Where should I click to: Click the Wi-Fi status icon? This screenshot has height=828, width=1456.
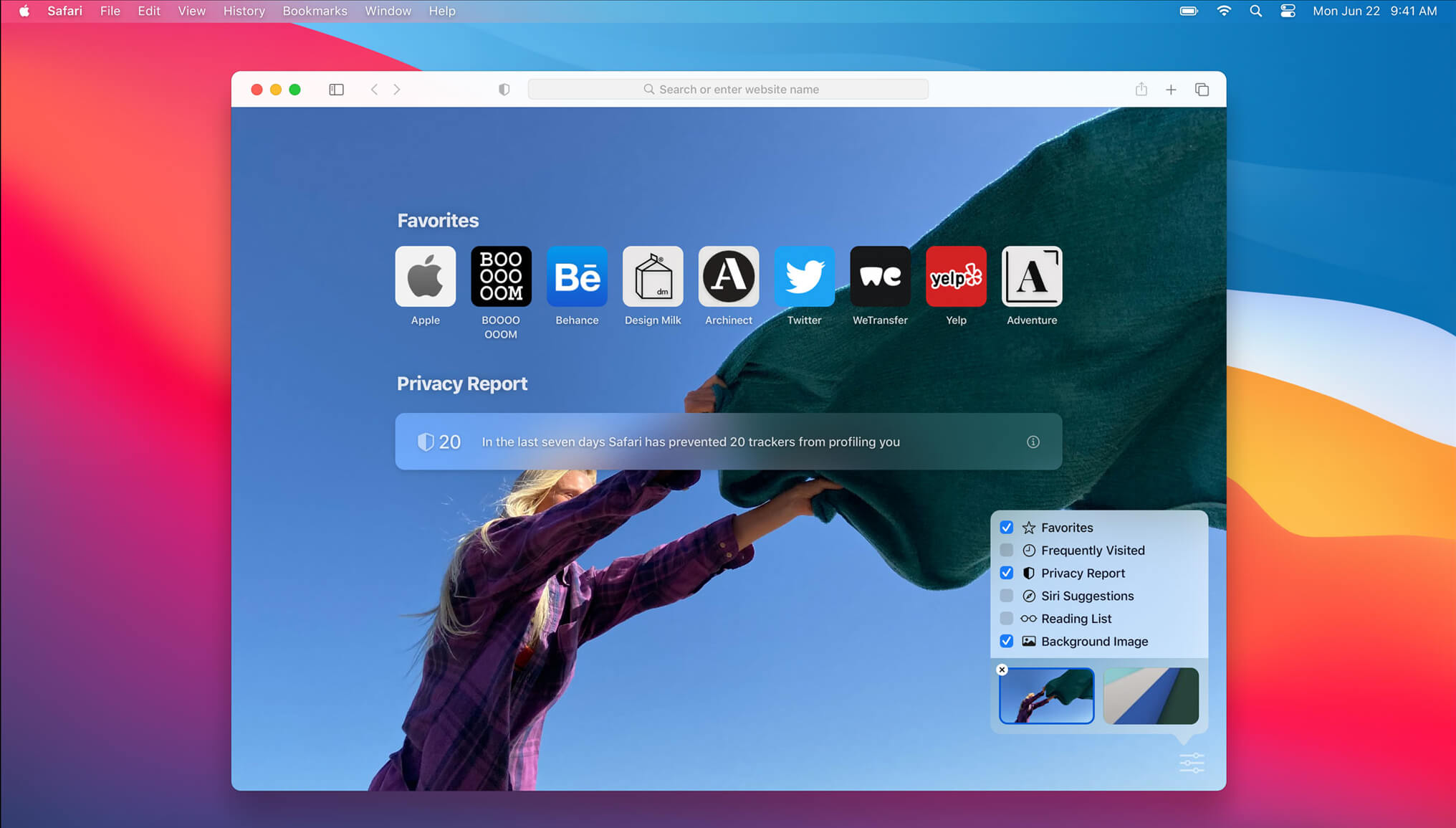(x=1224, y=11)
